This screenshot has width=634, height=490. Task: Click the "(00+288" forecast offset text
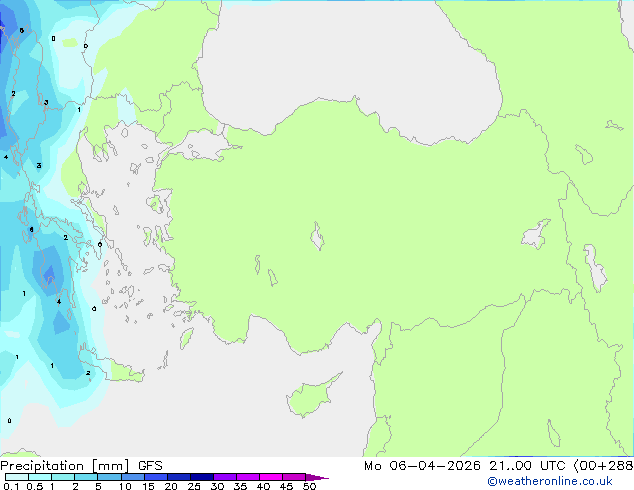[603, 466]
